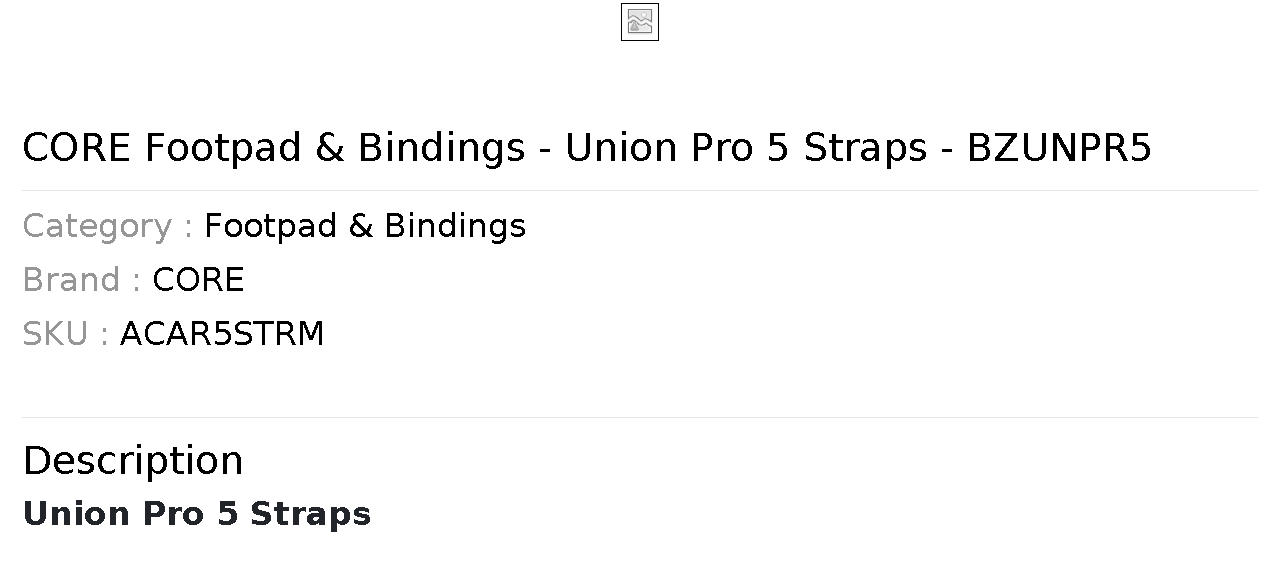
Task: Click Union Pro 5 Straps within the title
Action: tap(746, 148)
